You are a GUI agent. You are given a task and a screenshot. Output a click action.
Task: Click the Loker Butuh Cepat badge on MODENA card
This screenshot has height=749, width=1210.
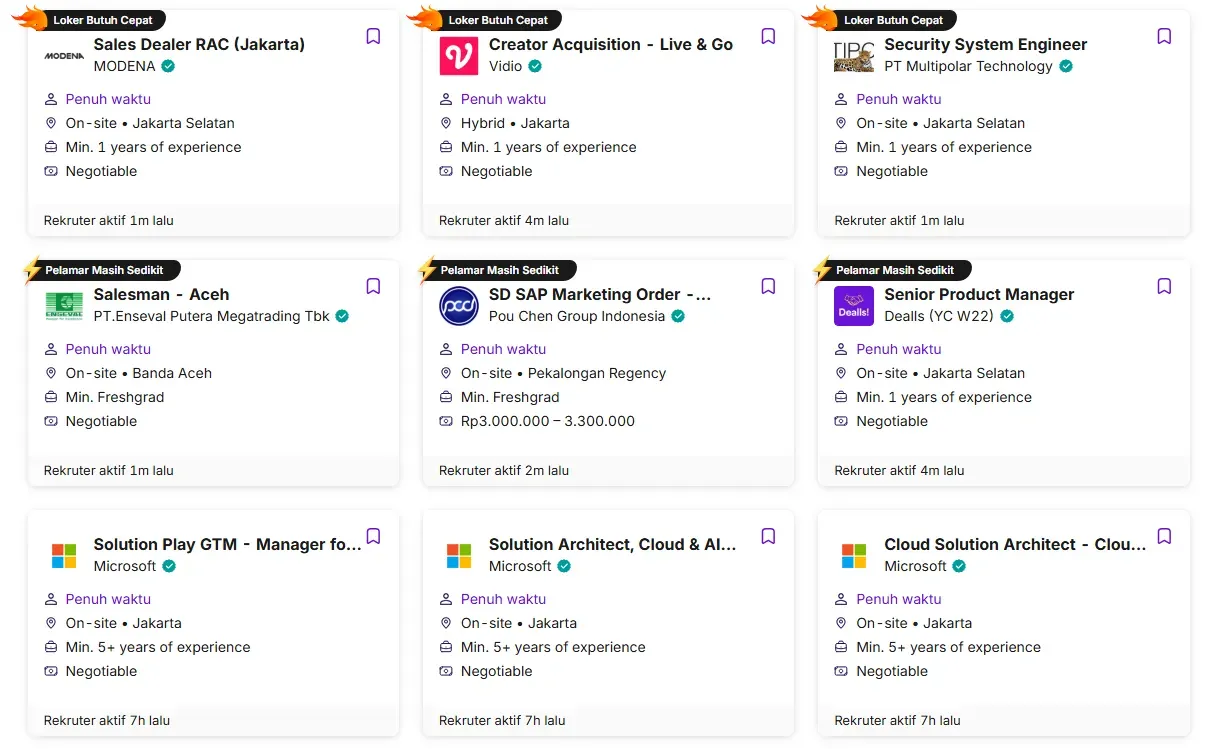(102, 20)
